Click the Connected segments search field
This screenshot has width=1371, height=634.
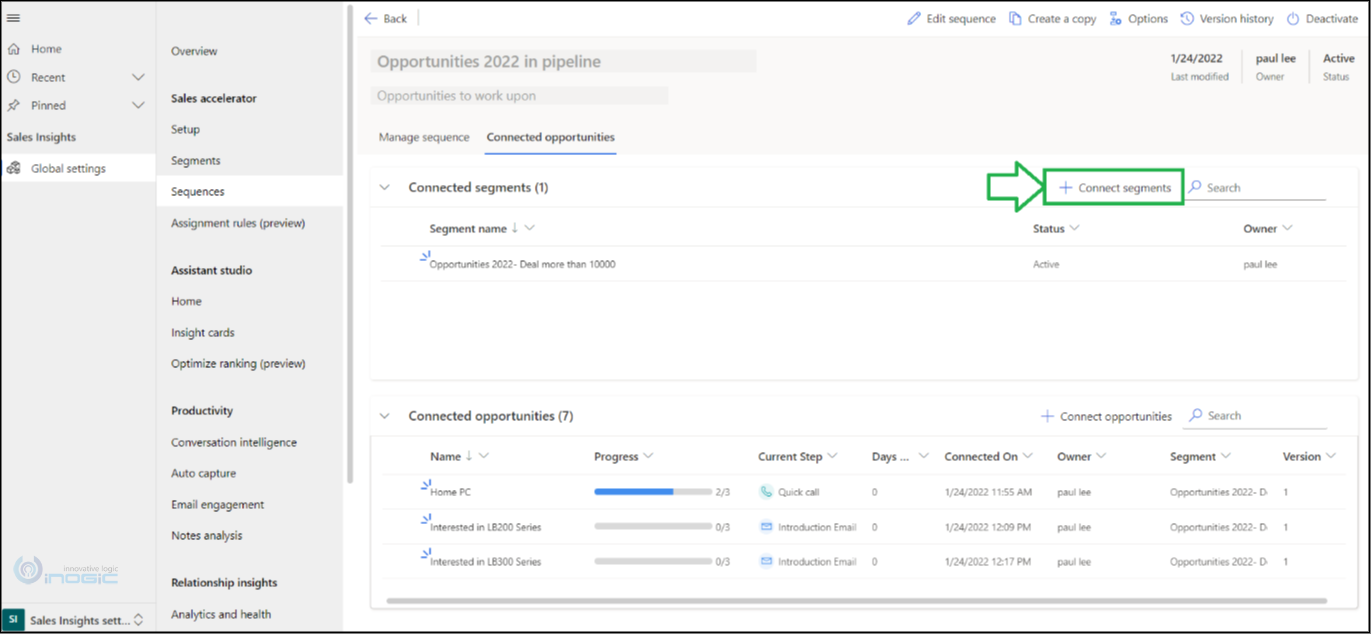tap(1264, 188)
